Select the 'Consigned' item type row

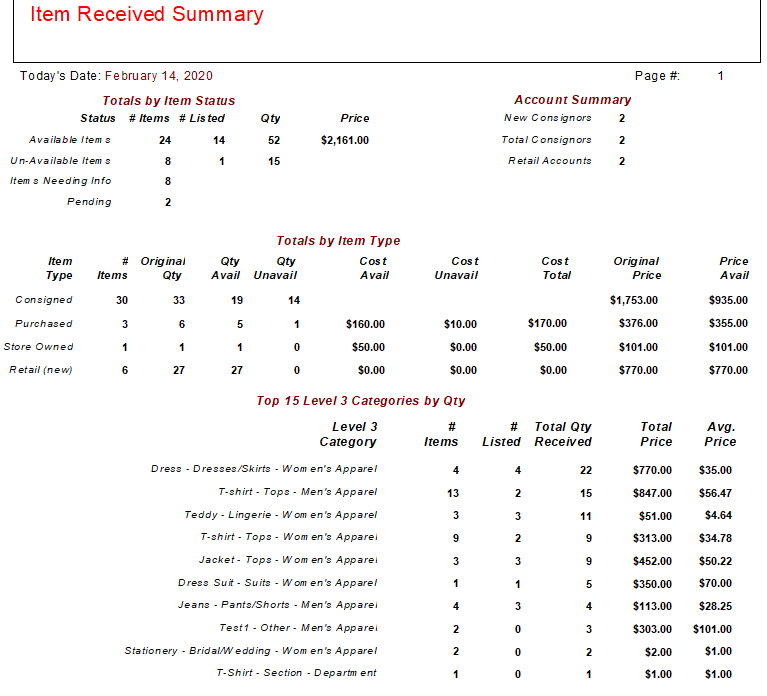[x=375, y=300]
